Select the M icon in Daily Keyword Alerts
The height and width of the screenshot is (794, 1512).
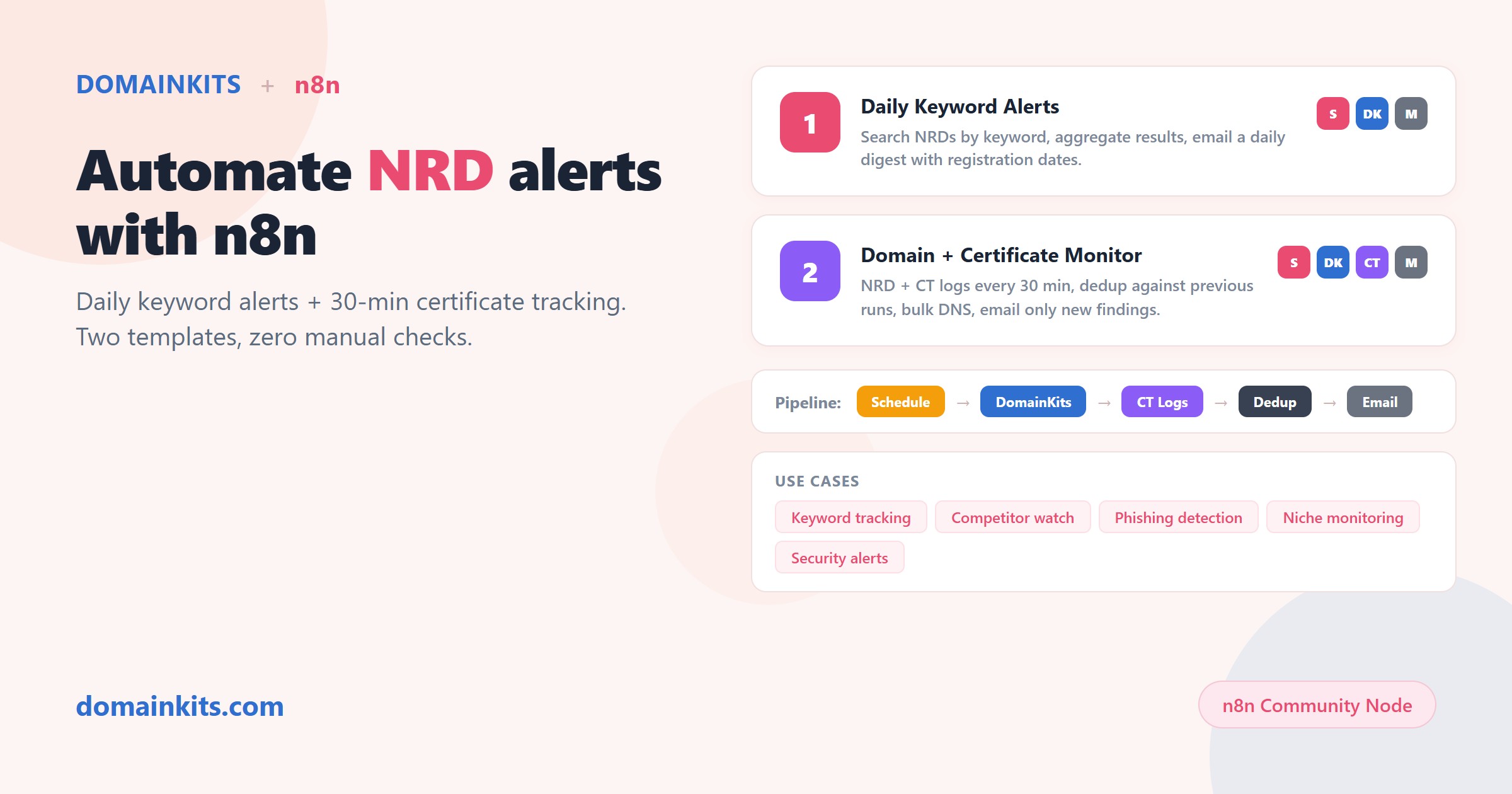[x=1411, y=113]
